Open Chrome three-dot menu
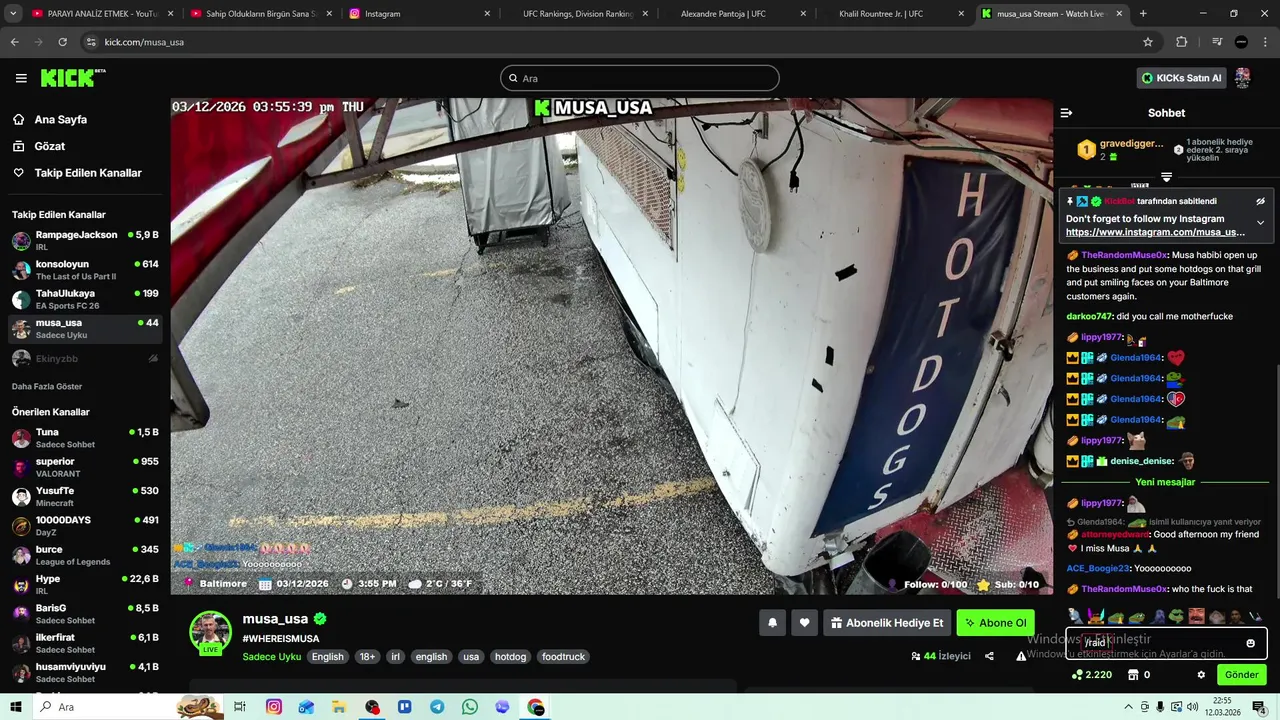The image size is (1280, 720). [x=1266, y=42]
